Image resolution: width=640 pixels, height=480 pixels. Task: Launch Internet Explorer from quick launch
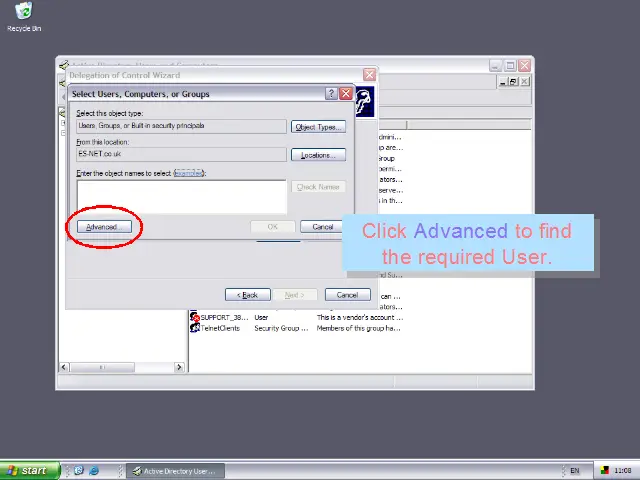coord(94,470)
